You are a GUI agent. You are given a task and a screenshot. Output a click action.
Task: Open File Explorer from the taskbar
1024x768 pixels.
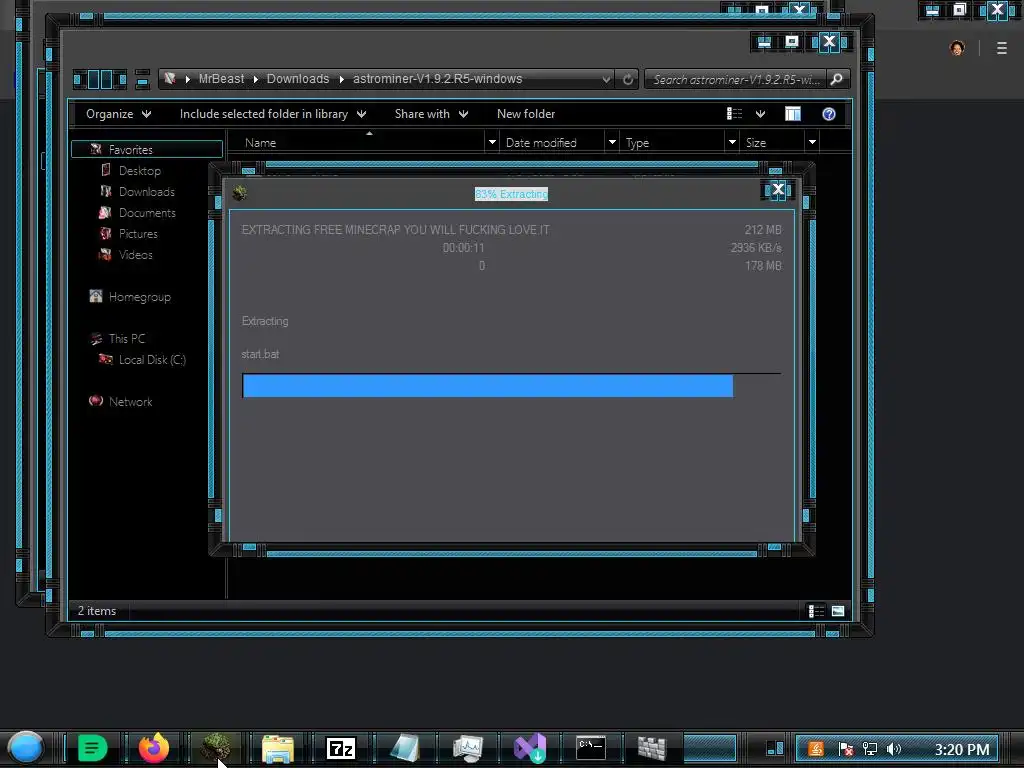pos(278,748)
